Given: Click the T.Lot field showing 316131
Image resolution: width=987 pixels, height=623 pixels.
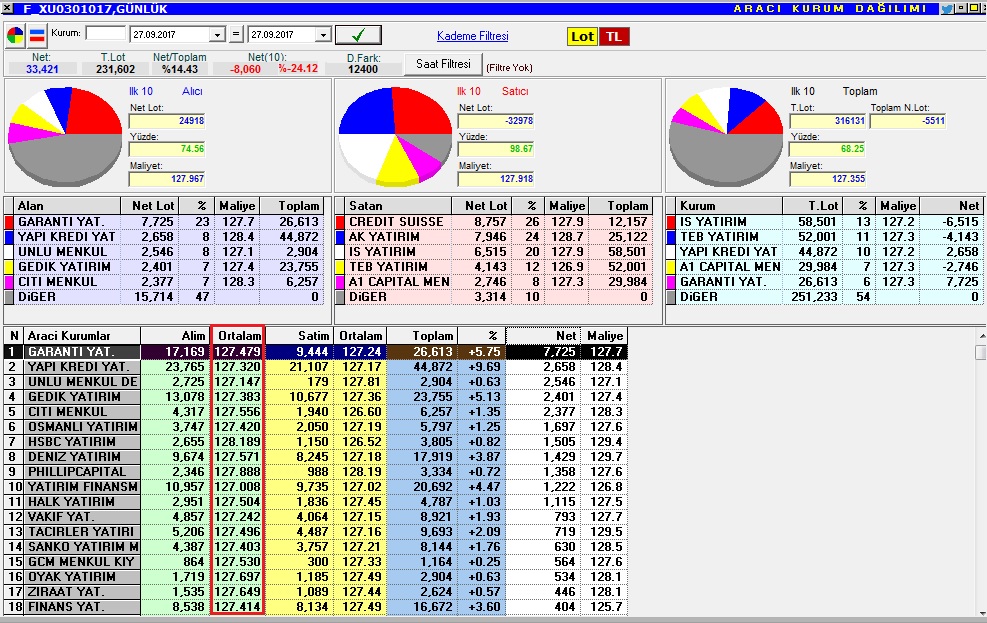Looking at the screenshot, I should pos(828,121).
